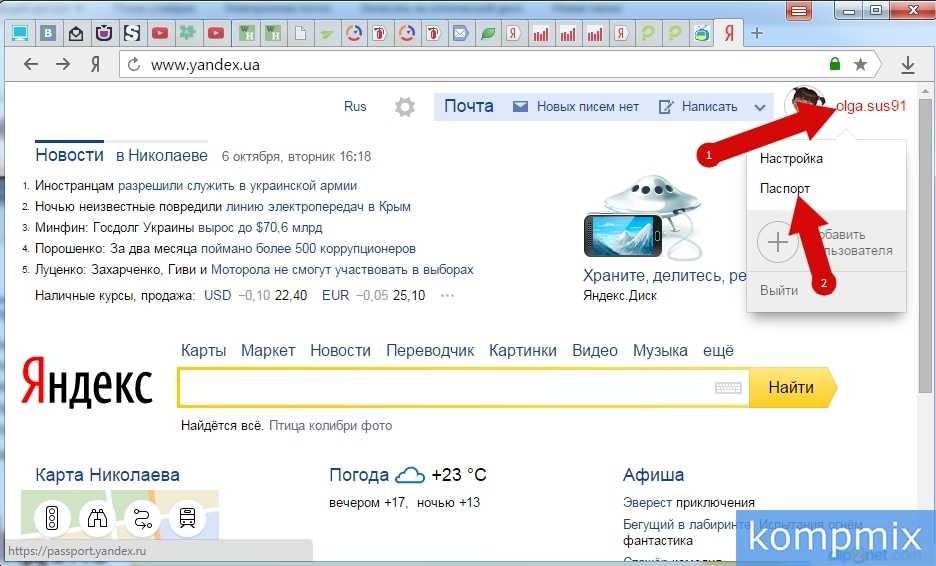
Task: Click the Яндекс logo
Action: click(87, 383)
